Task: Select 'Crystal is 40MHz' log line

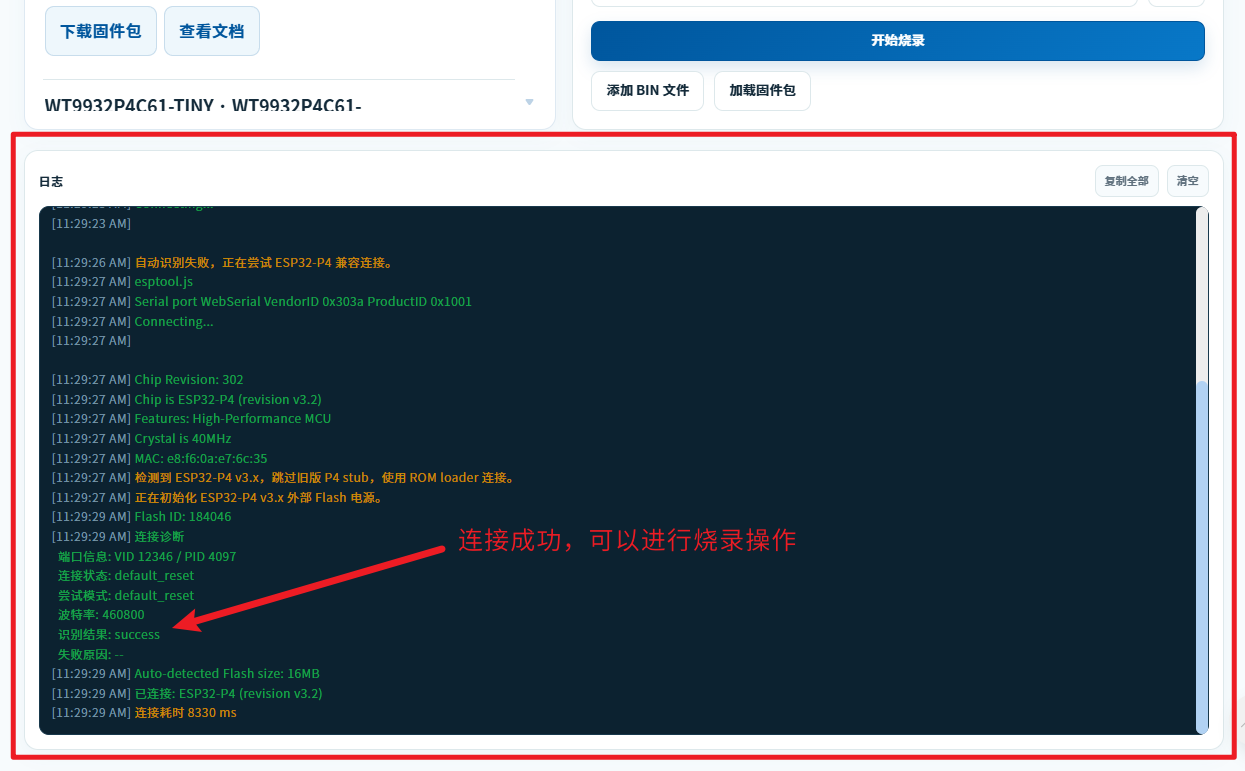Action: coord(141,438)
